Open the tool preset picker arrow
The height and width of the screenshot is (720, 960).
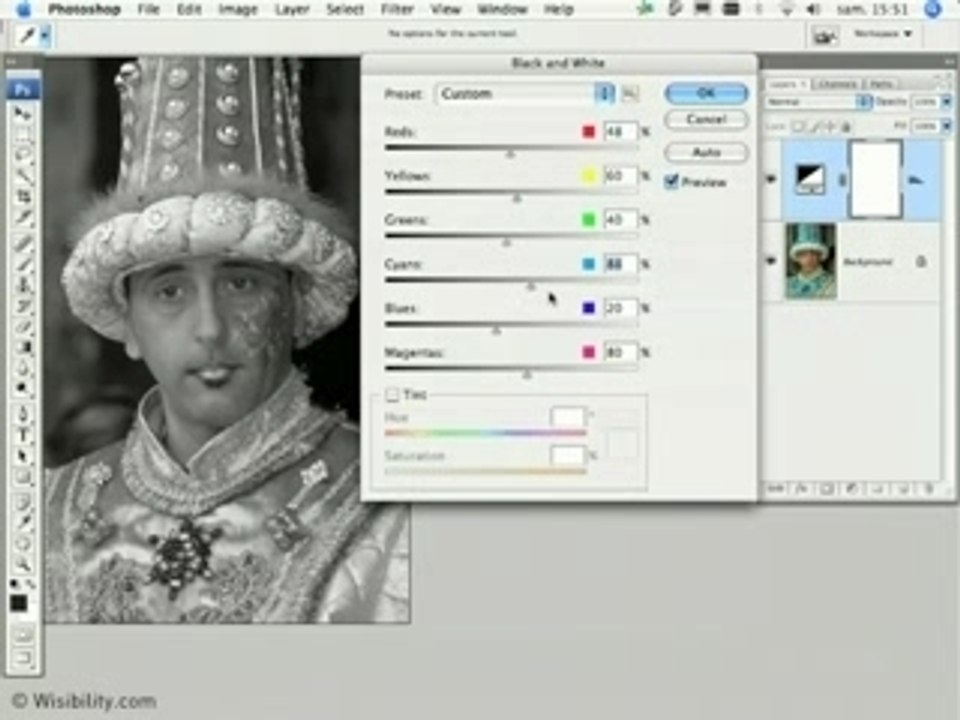[x=45, y=36]
